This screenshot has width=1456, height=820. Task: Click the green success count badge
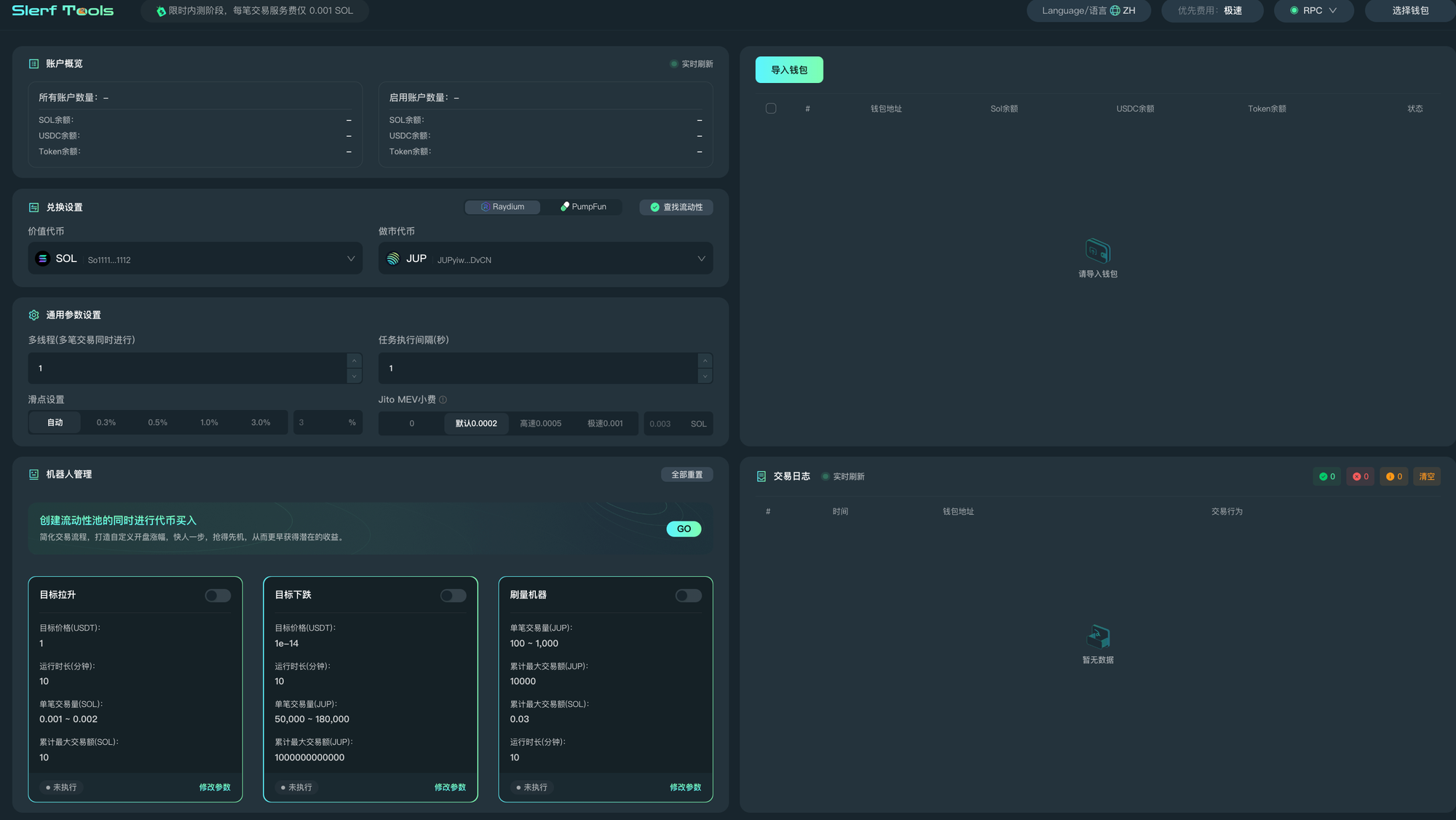pyautogui.click(x=1327, y=476)
